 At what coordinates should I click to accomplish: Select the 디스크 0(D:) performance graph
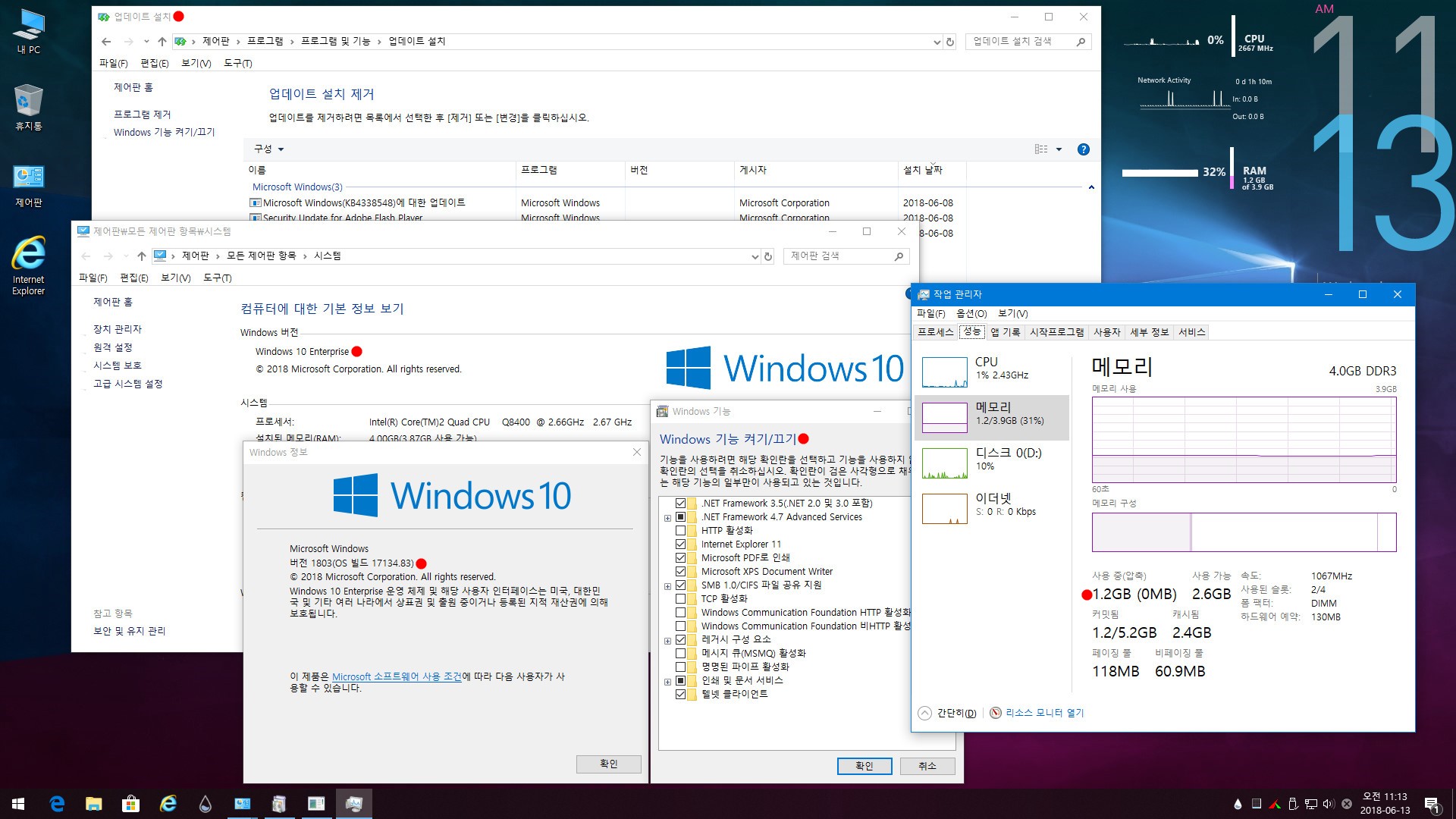click(x=944, y=463)
